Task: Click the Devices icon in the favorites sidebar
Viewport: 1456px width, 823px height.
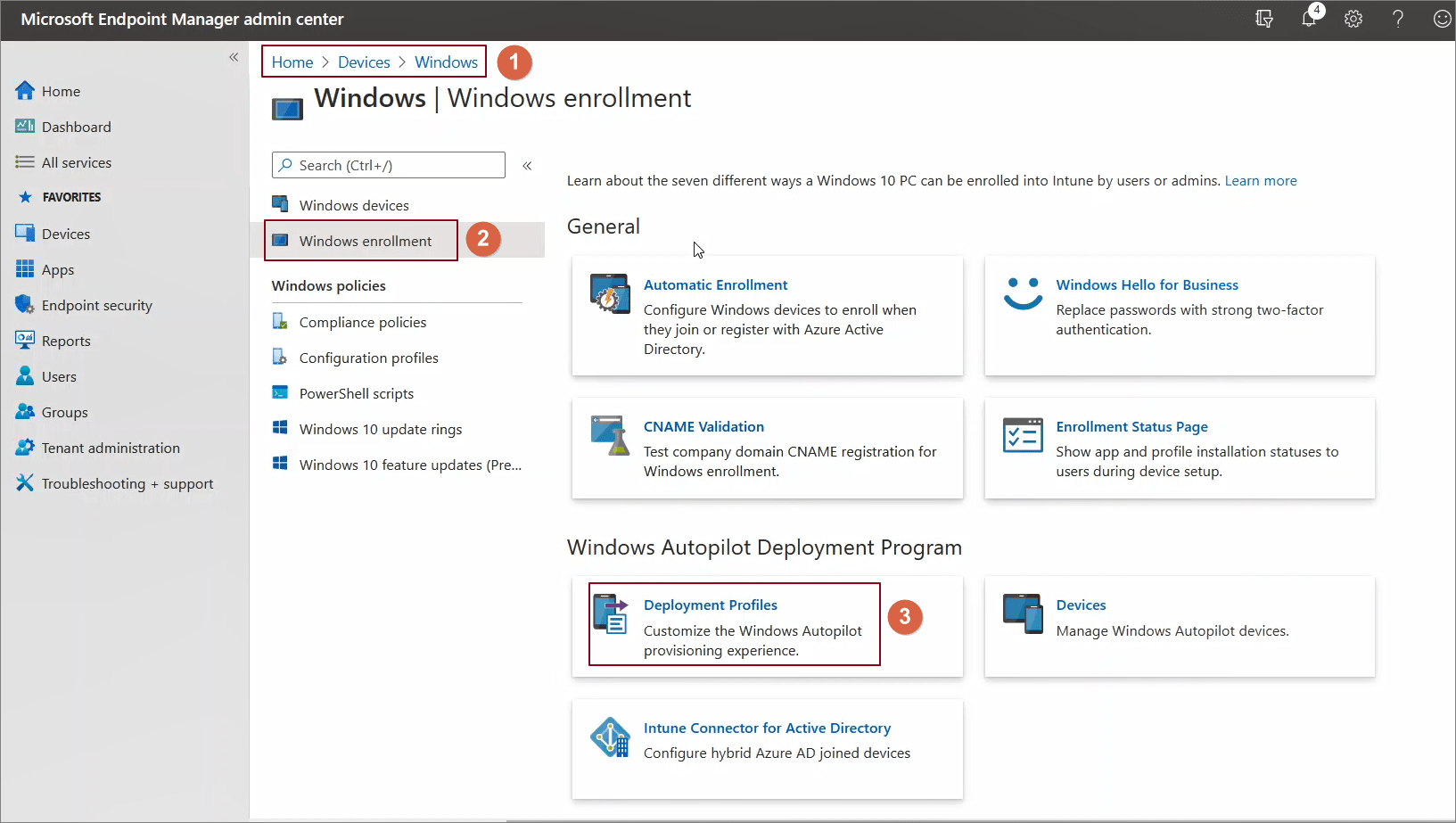Action: click(25, 234)
